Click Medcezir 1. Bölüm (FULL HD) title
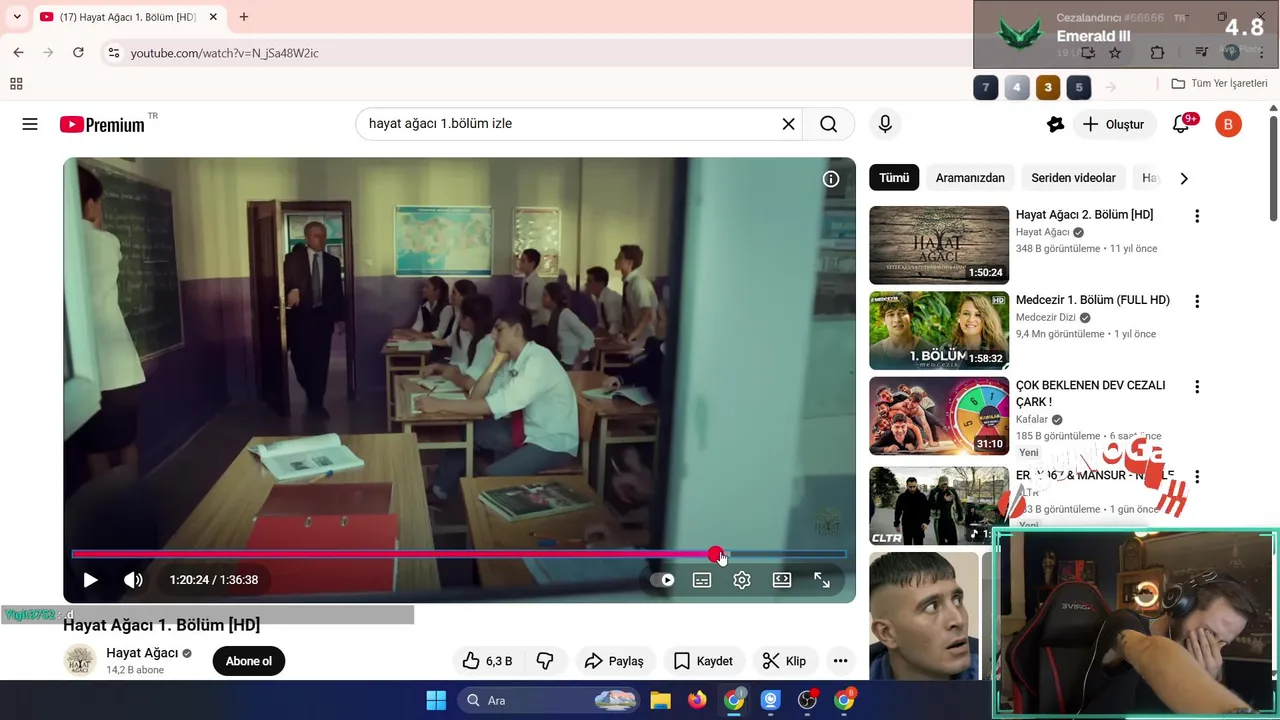The image size is (1280, 720). coord(1092,300)
